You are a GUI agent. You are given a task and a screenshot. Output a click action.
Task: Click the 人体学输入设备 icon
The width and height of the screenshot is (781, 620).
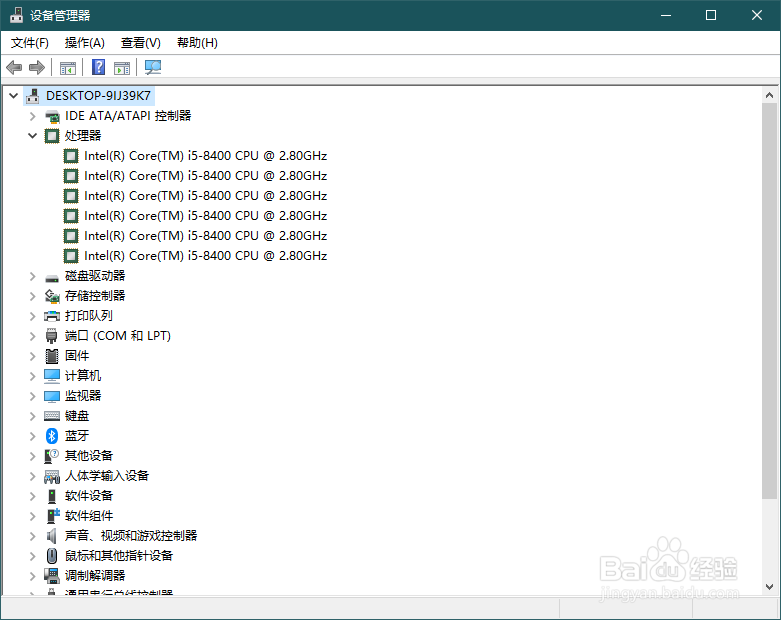pyautogui.click(x=52, y=477)
